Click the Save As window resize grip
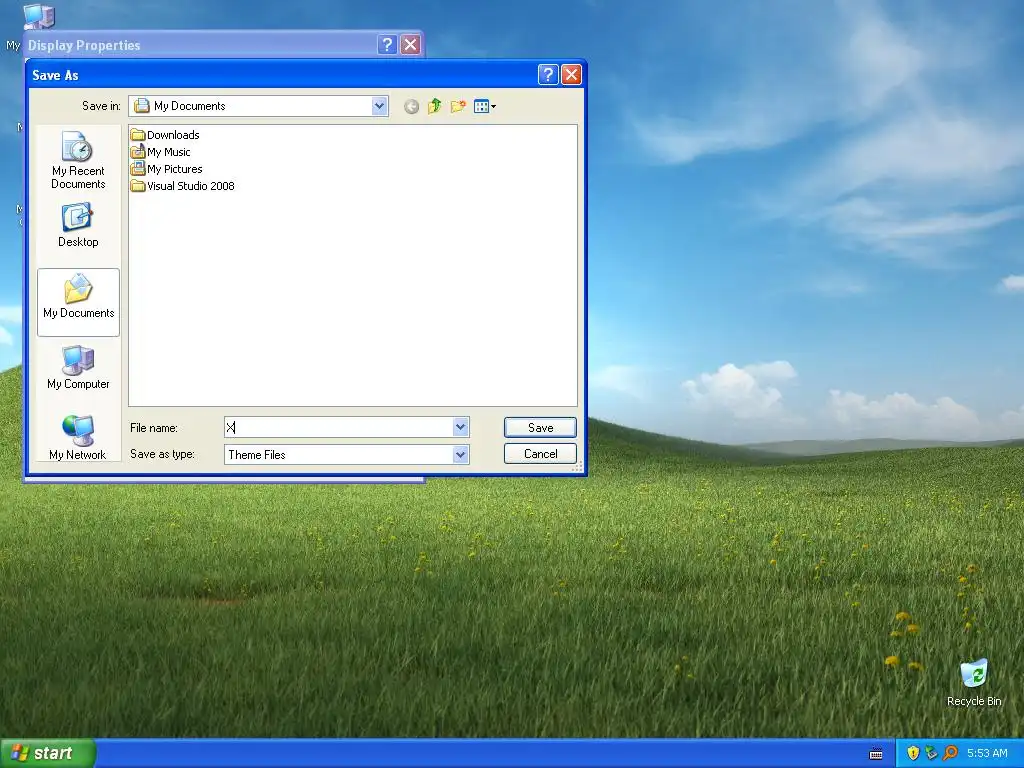Viewport: 1024px width, 768px height. click(x=577, y=466)
